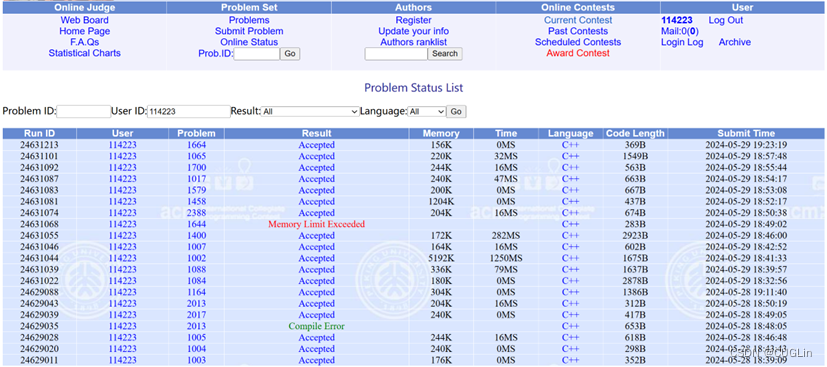Open problem 1084 link
The image size is (827, 367).
(196, 281)
